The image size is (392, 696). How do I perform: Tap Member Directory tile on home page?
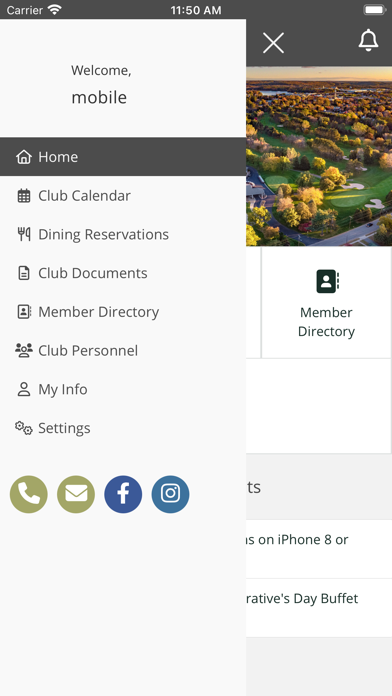326,303
